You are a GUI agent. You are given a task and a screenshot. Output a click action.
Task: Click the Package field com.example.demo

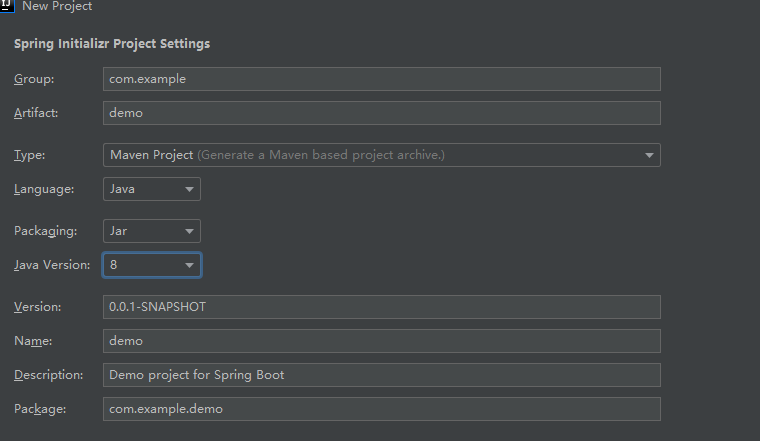point(381,409)
